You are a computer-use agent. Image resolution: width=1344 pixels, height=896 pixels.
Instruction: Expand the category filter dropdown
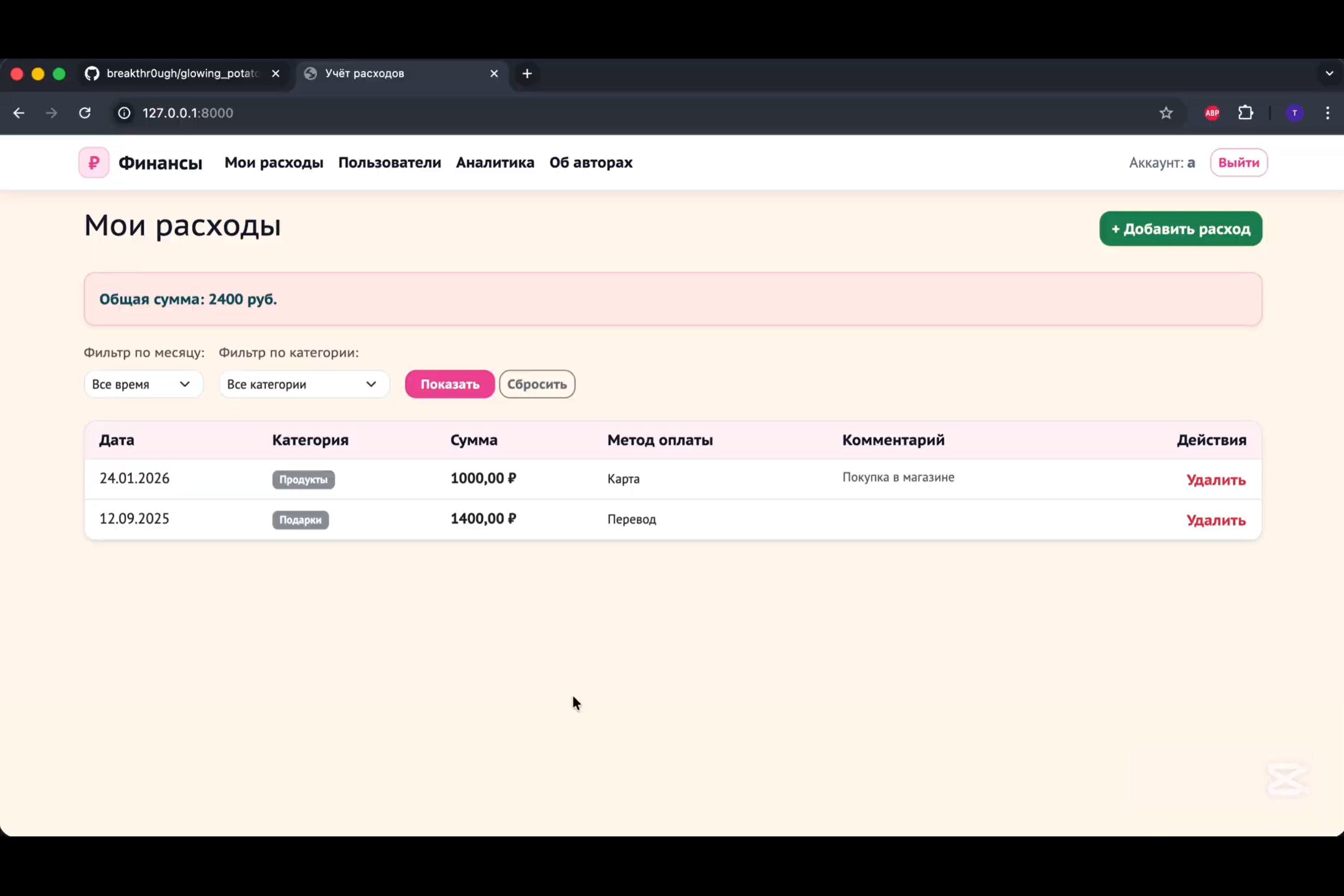point(304,384)
